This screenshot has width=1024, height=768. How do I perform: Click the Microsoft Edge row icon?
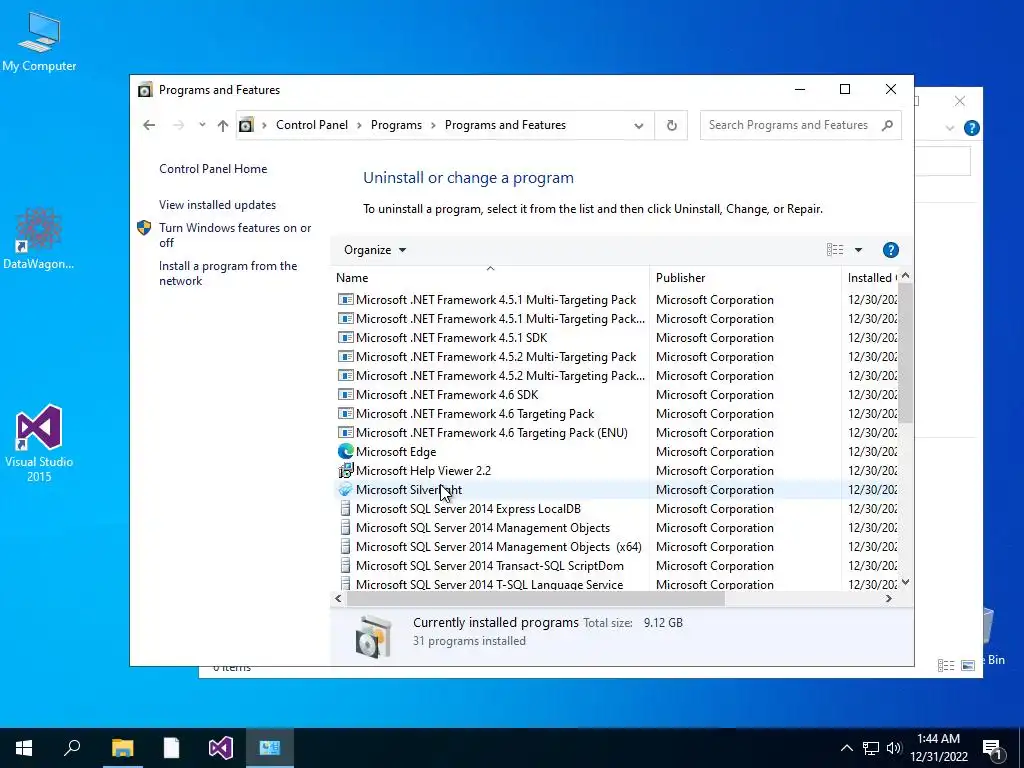point(345,451)
